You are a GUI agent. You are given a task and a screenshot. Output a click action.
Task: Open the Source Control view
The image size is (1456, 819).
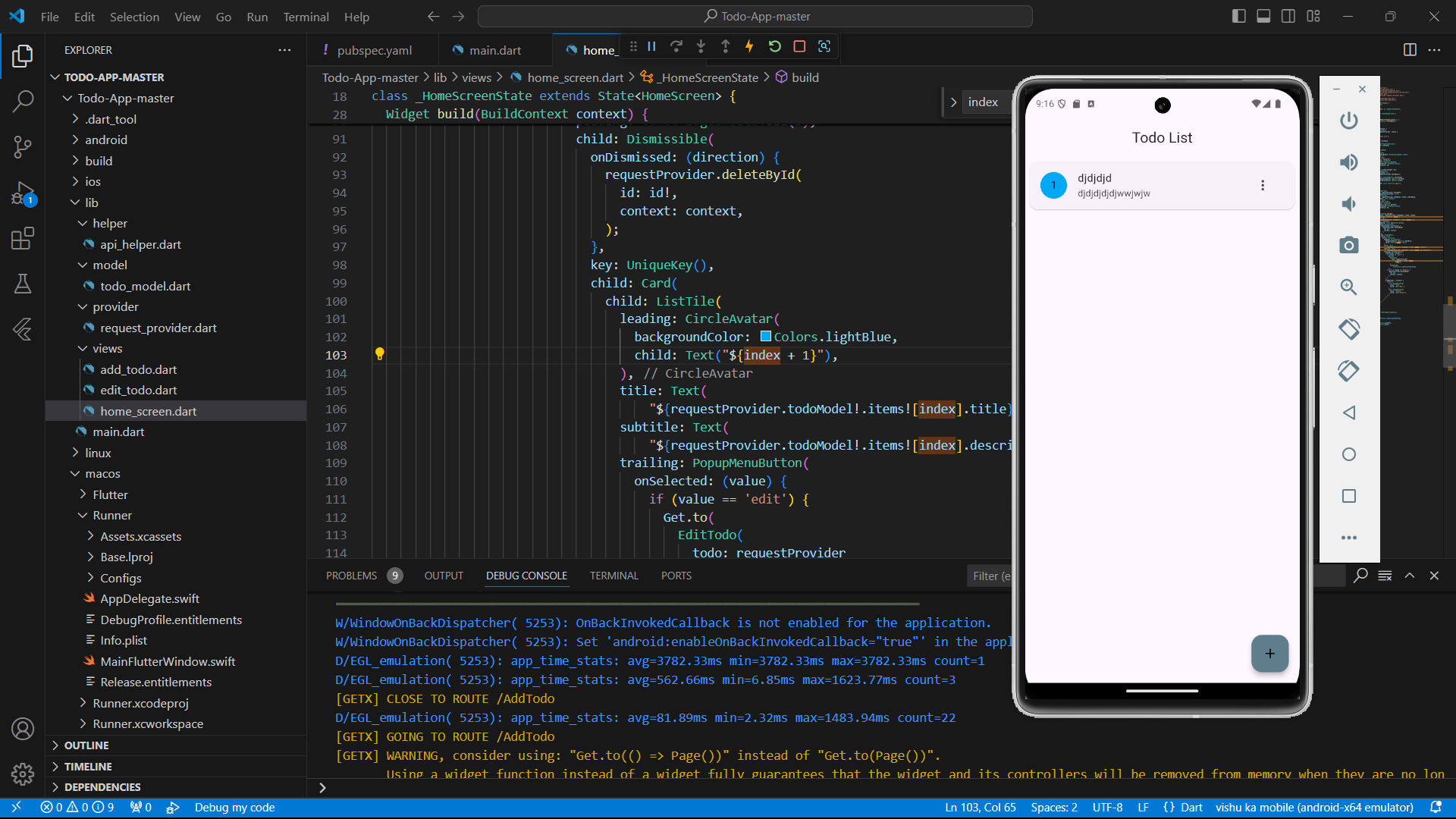pos(23,147)
